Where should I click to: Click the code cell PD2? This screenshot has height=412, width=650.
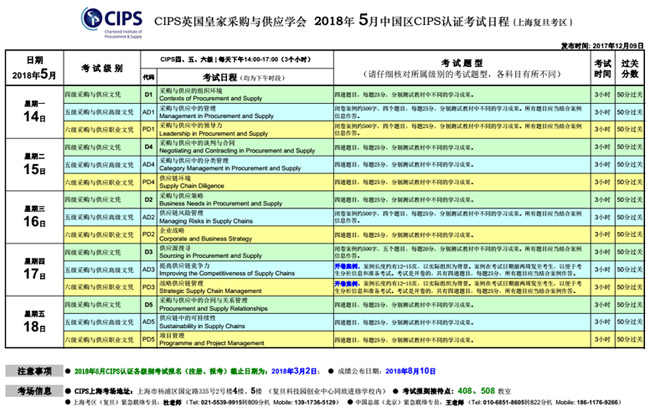tap(149, 235)
